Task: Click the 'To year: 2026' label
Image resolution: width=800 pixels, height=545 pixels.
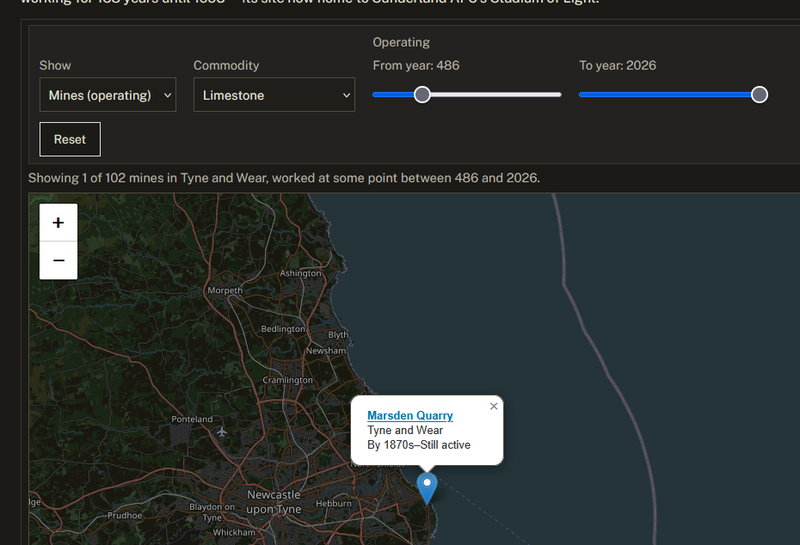Action: (x=617, y=65)
